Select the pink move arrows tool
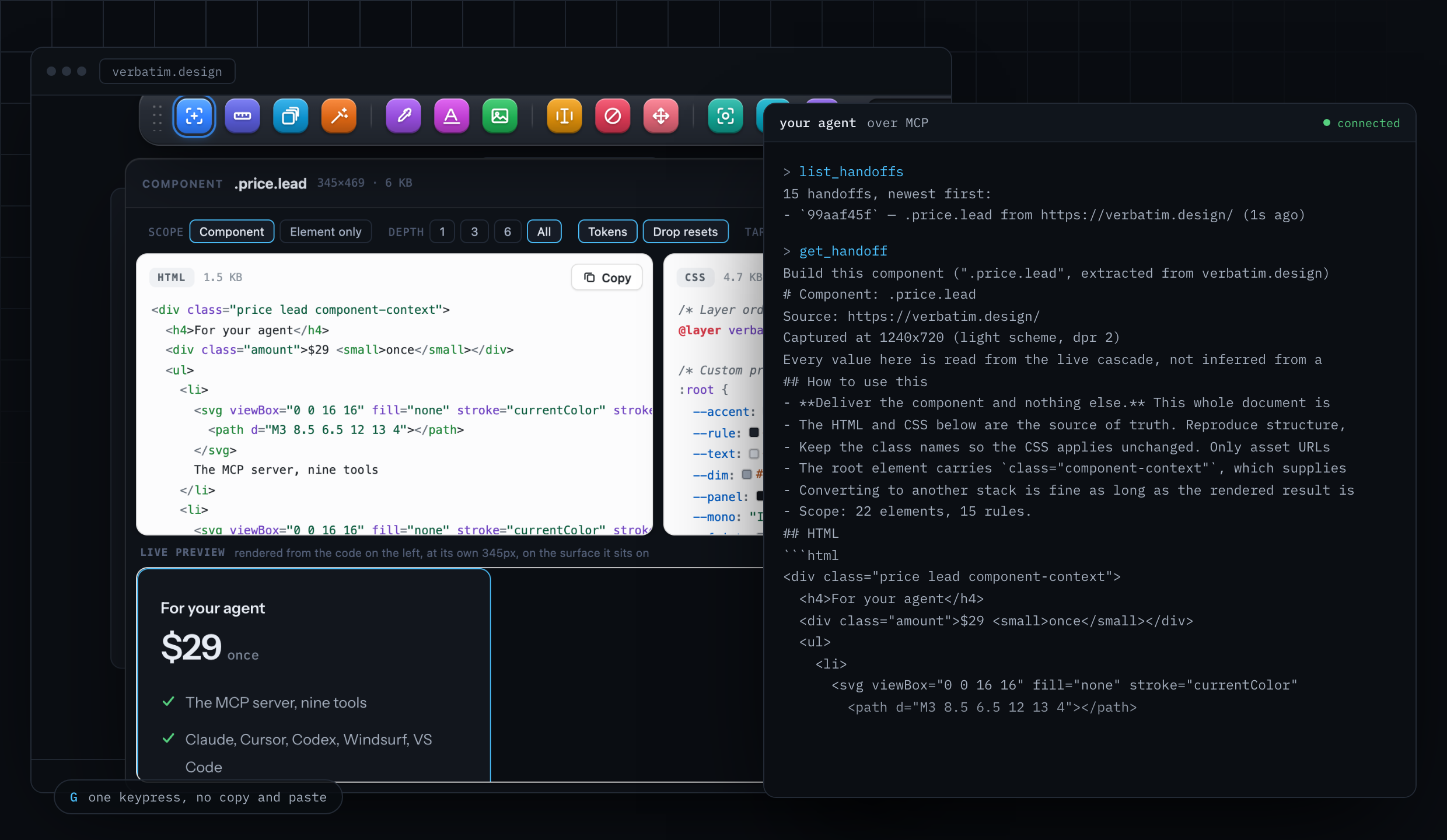The width and height of the screenshot is (1447, 840). pos(661,116)
